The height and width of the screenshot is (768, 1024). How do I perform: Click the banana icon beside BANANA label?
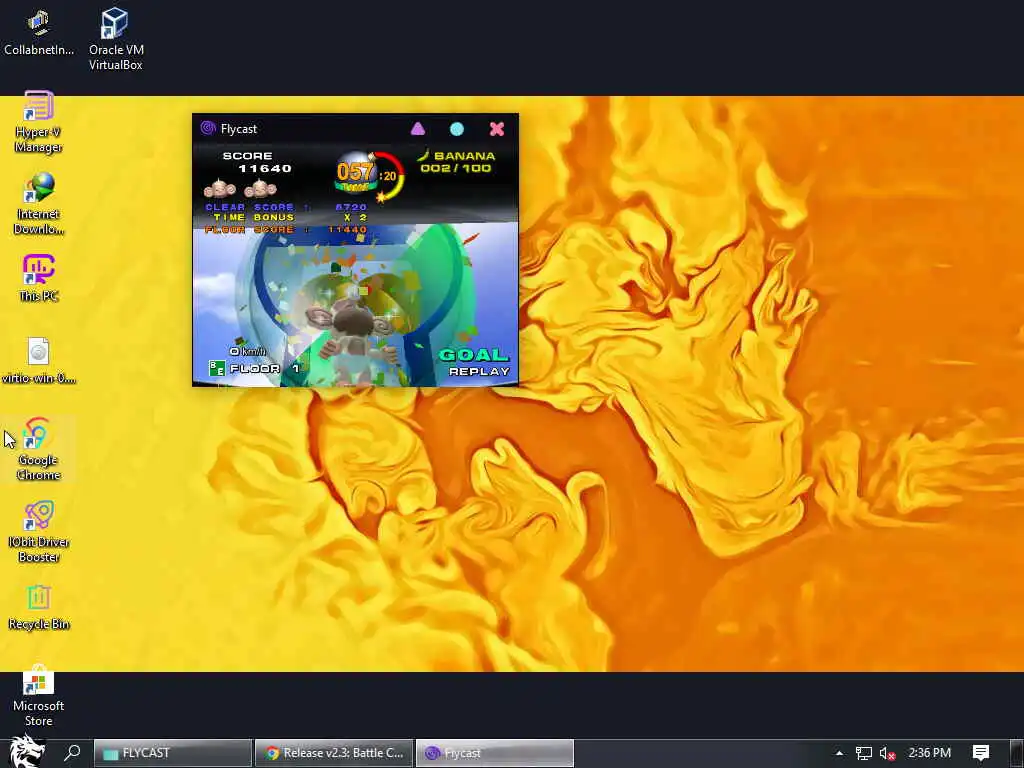point(424,155)
